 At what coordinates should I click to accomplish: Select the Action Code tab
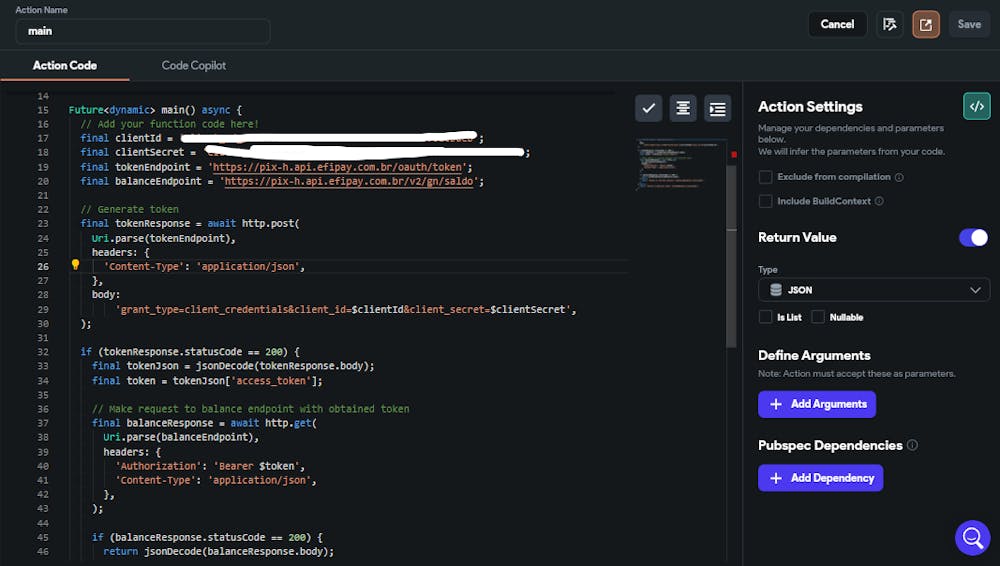pyautogui.click(x=65, y=66)
